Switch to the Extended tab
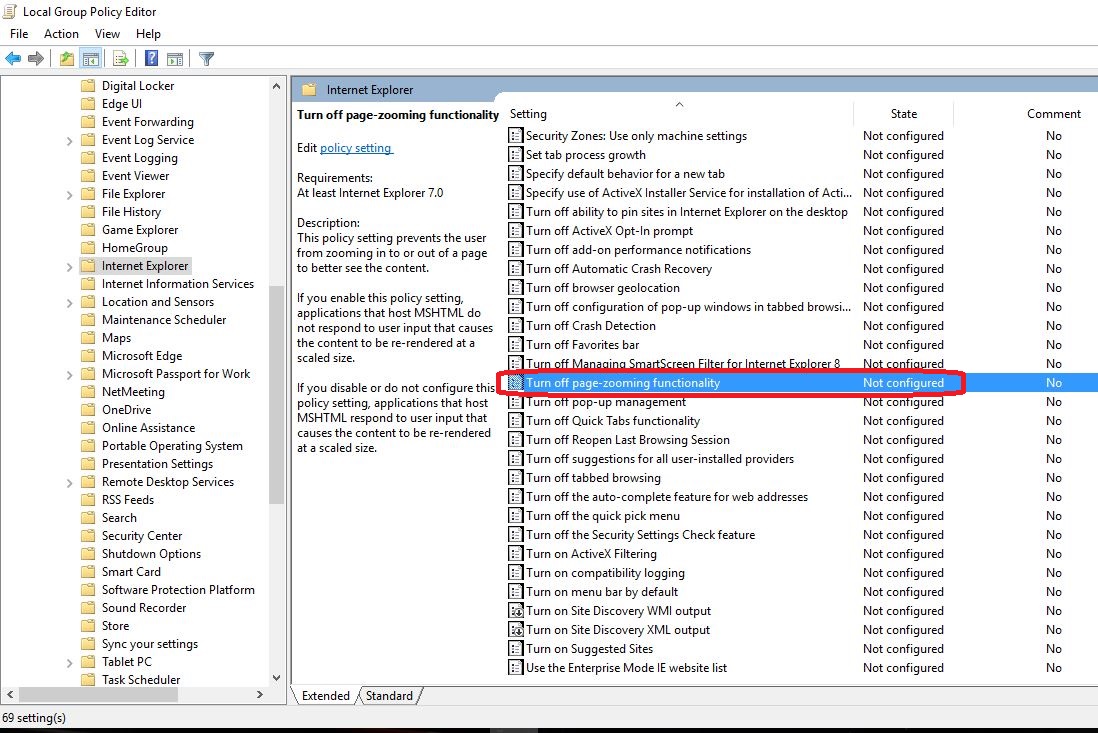This screenshot has width=1098, height=733. pyautogui.click(x=326, y=696)
